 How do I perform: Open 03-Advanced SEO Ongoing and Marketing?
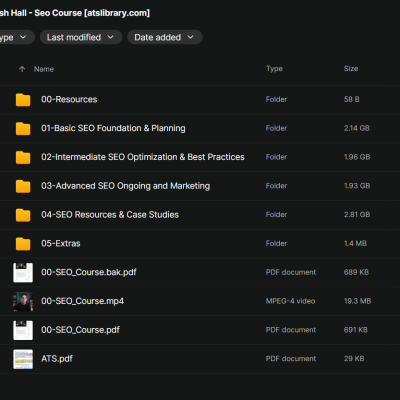(x=125, y=186)
